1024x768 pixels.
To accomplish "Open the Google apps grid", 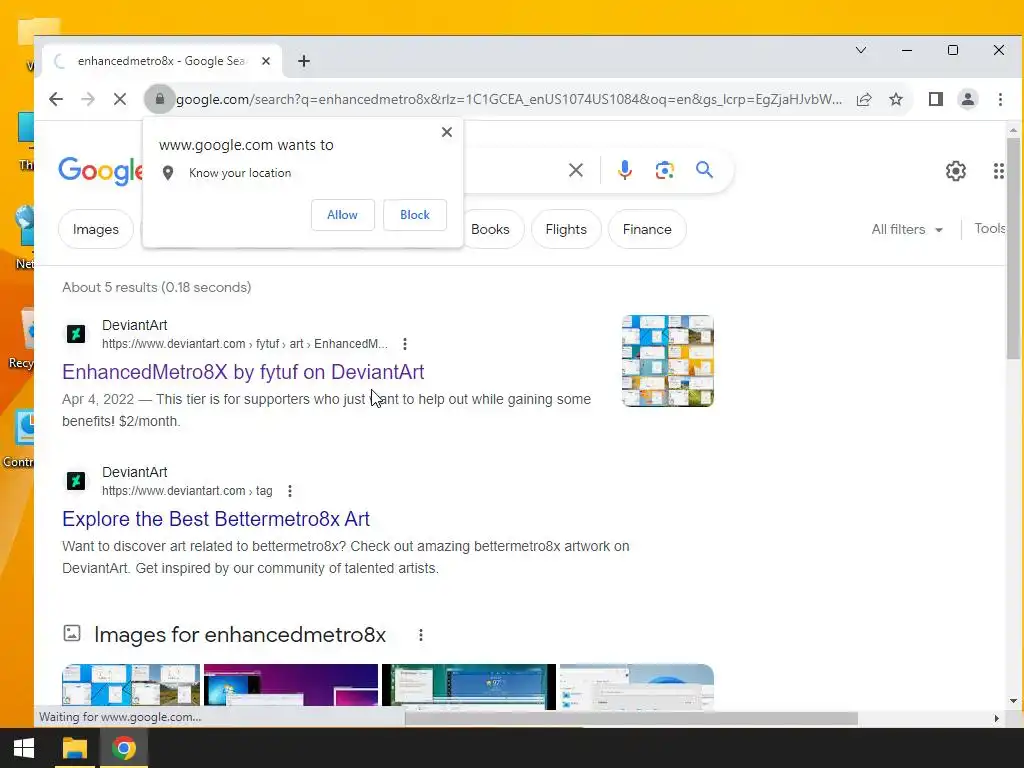I will point(999,171).
